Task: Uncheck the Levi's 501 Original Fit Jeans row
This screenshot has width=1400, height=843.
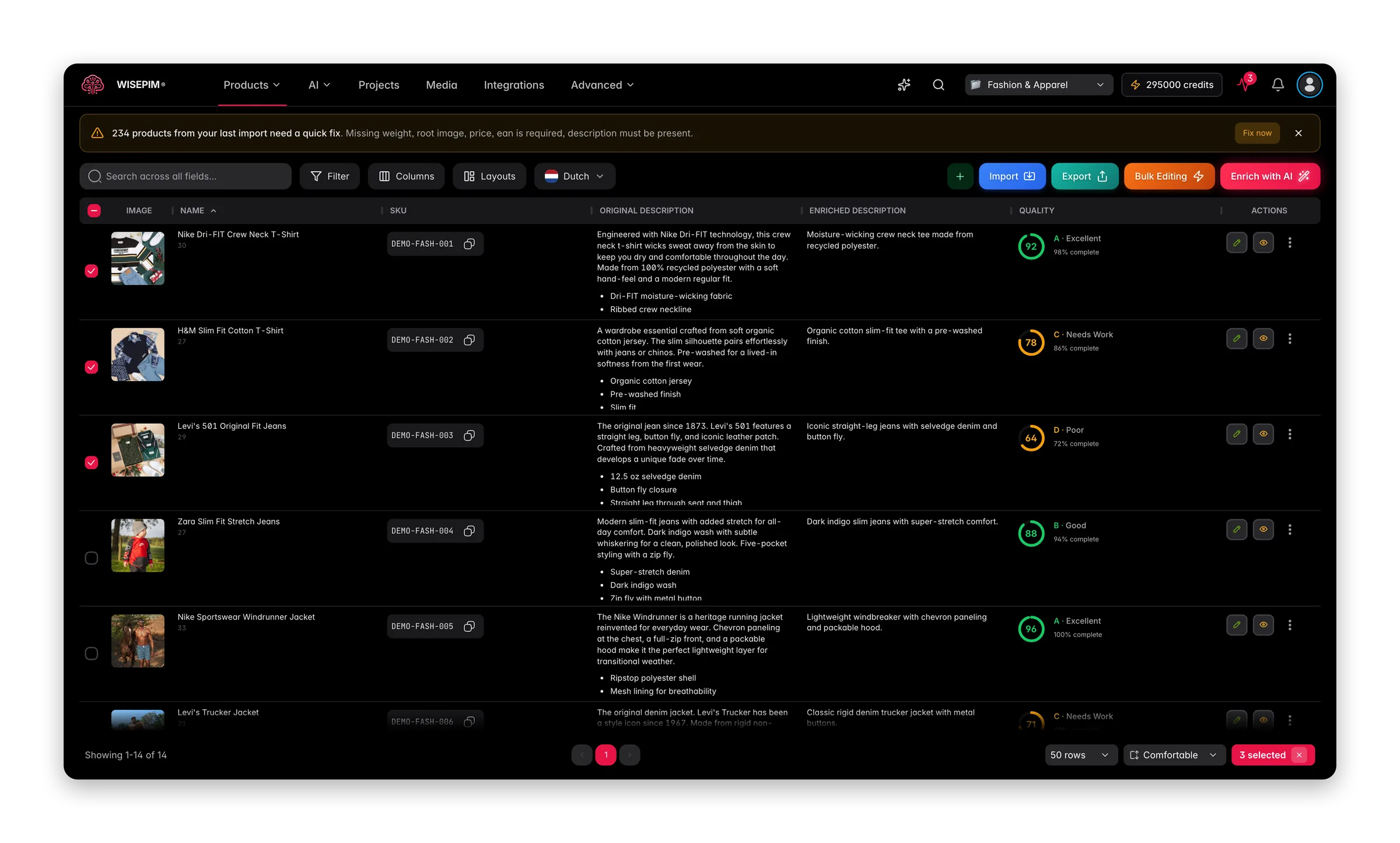Action: tap(92, 463)
